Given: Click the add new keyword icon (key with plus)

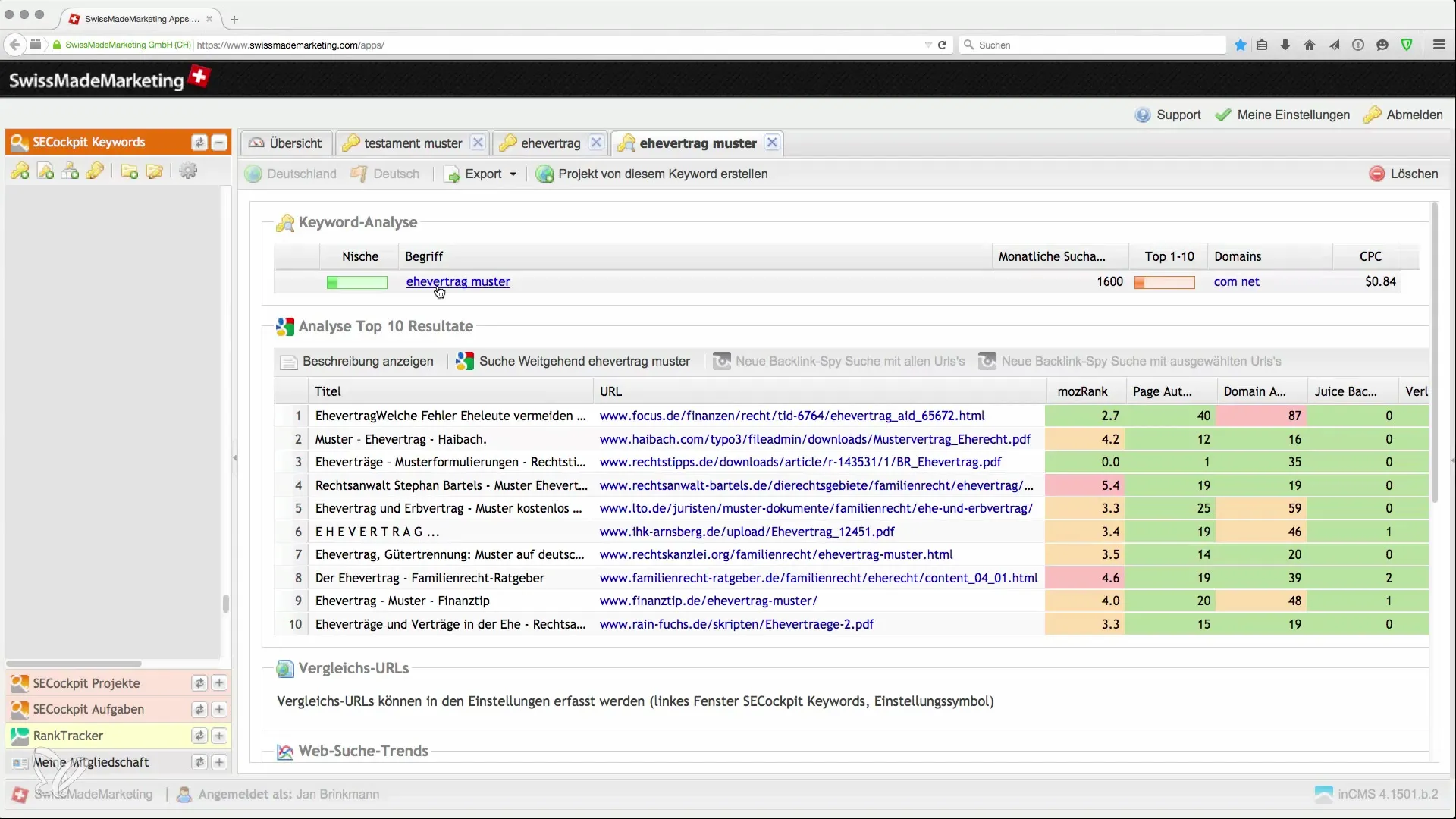Looking at the screenshot, I should [x=20, y=171].
